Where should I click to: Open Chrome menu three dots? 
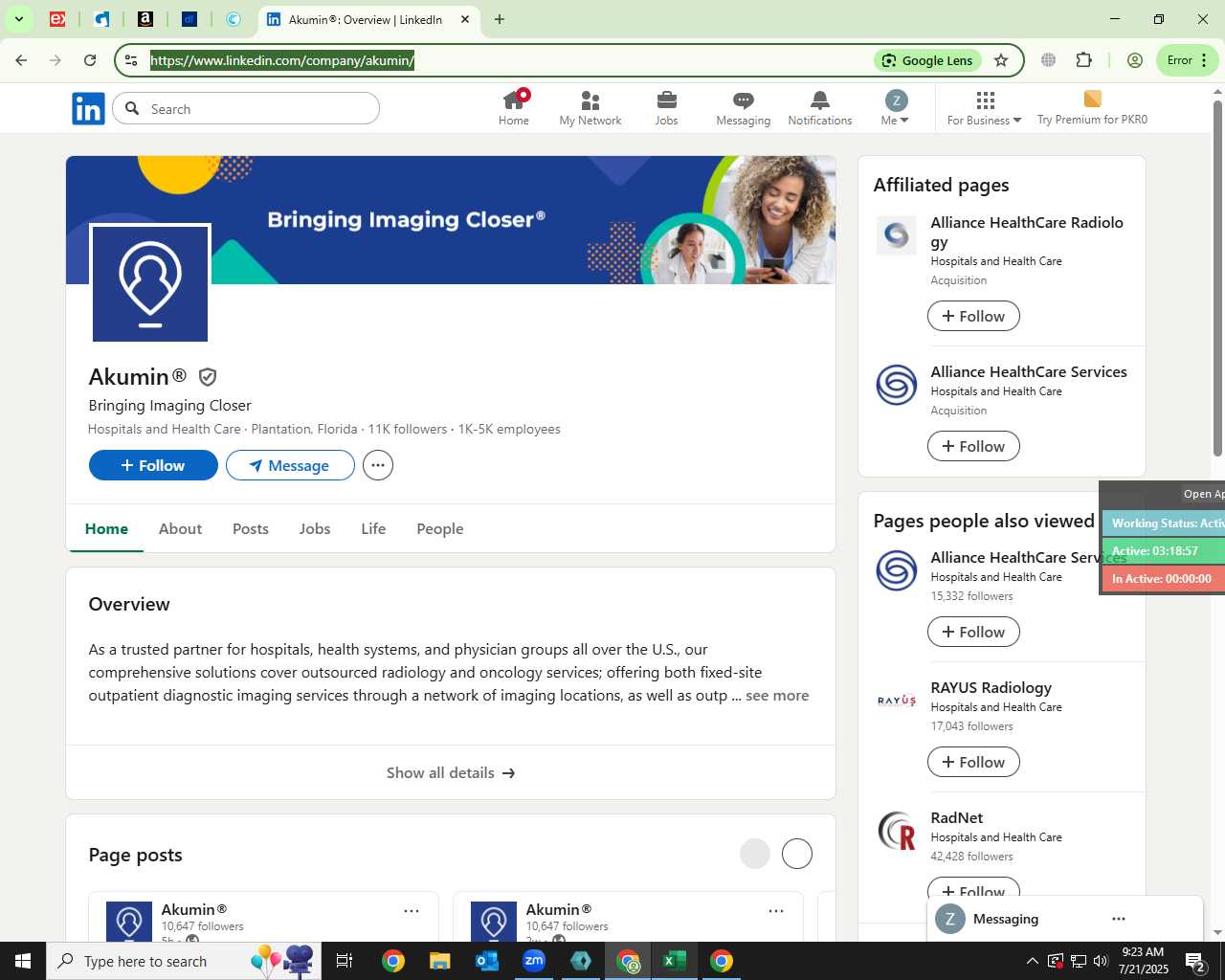click(1204, 60)
